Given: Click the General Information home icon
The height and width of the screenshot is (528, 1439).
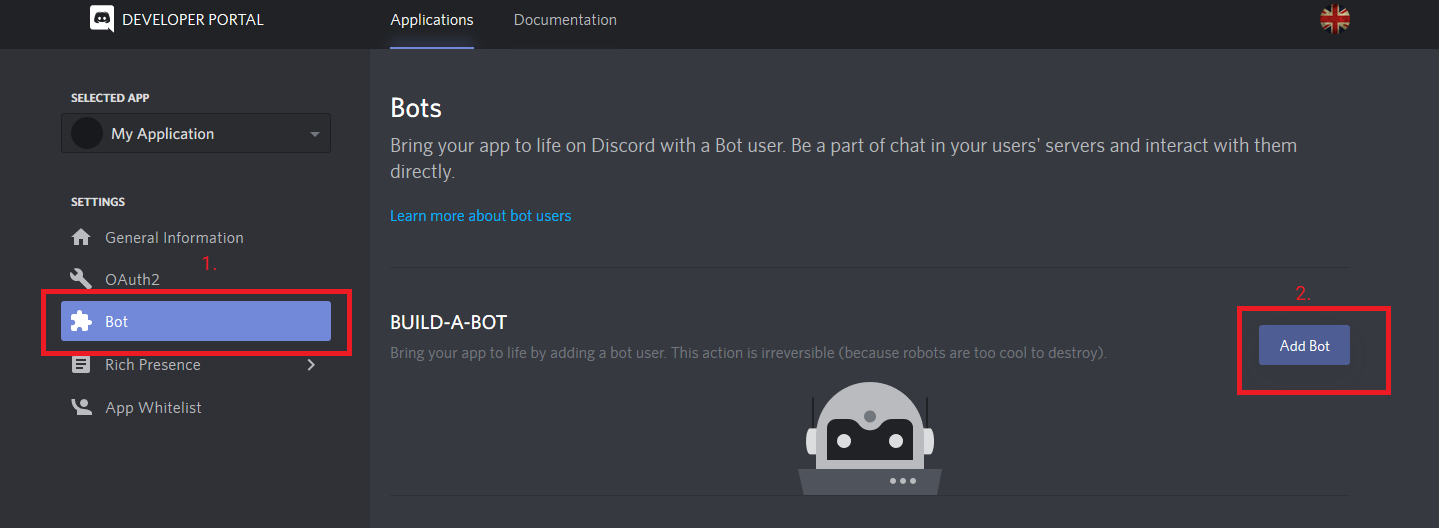Looking at the screenshot, I should pyautogui.click(x=81, y=237).
